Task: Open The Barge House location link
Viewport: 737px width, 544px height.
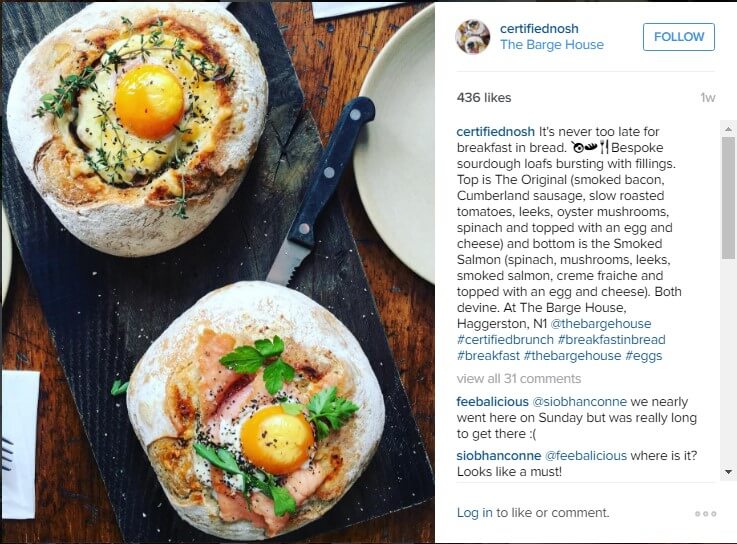Action: click(x=552, y=45)
